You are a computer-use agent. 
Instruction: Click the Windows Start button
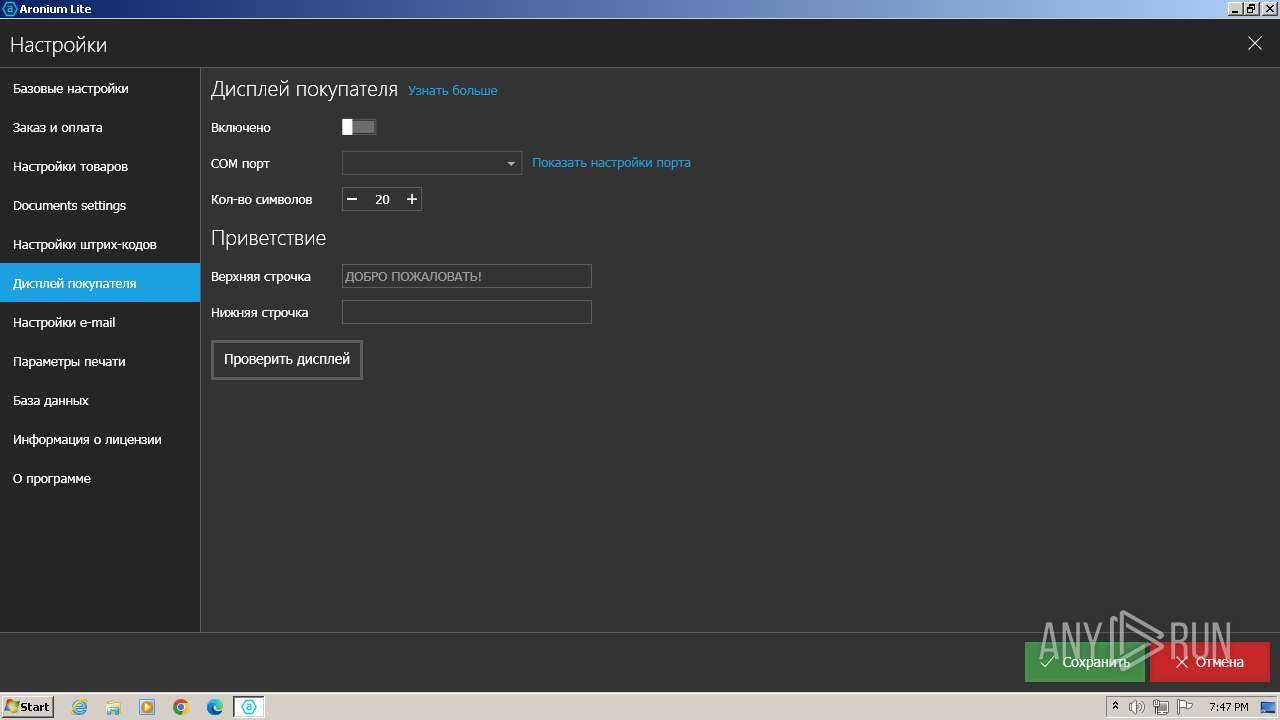pos(28,707)
